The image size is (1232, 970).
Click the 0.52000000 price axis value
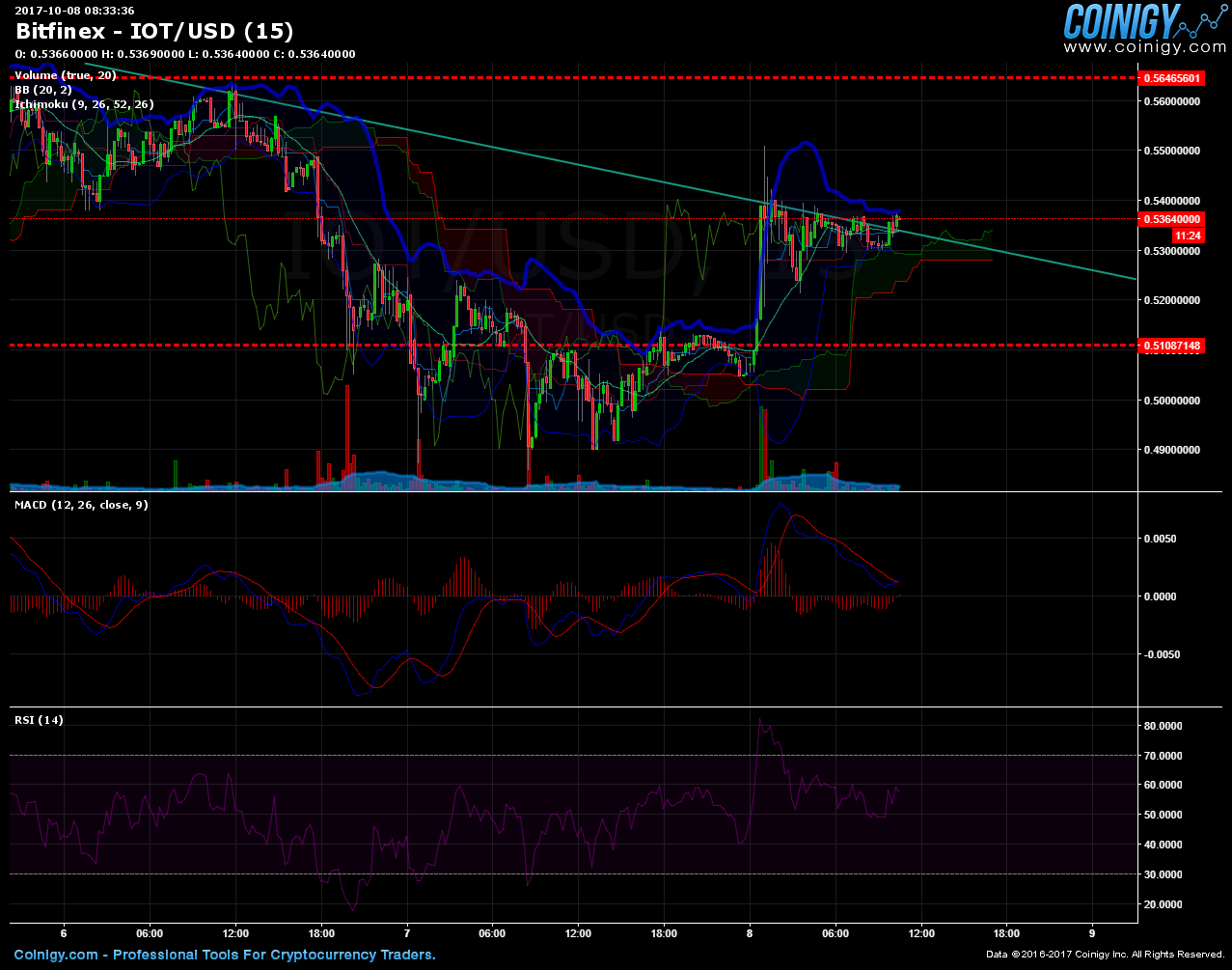pyautogui.click(x=1171, y=300)
